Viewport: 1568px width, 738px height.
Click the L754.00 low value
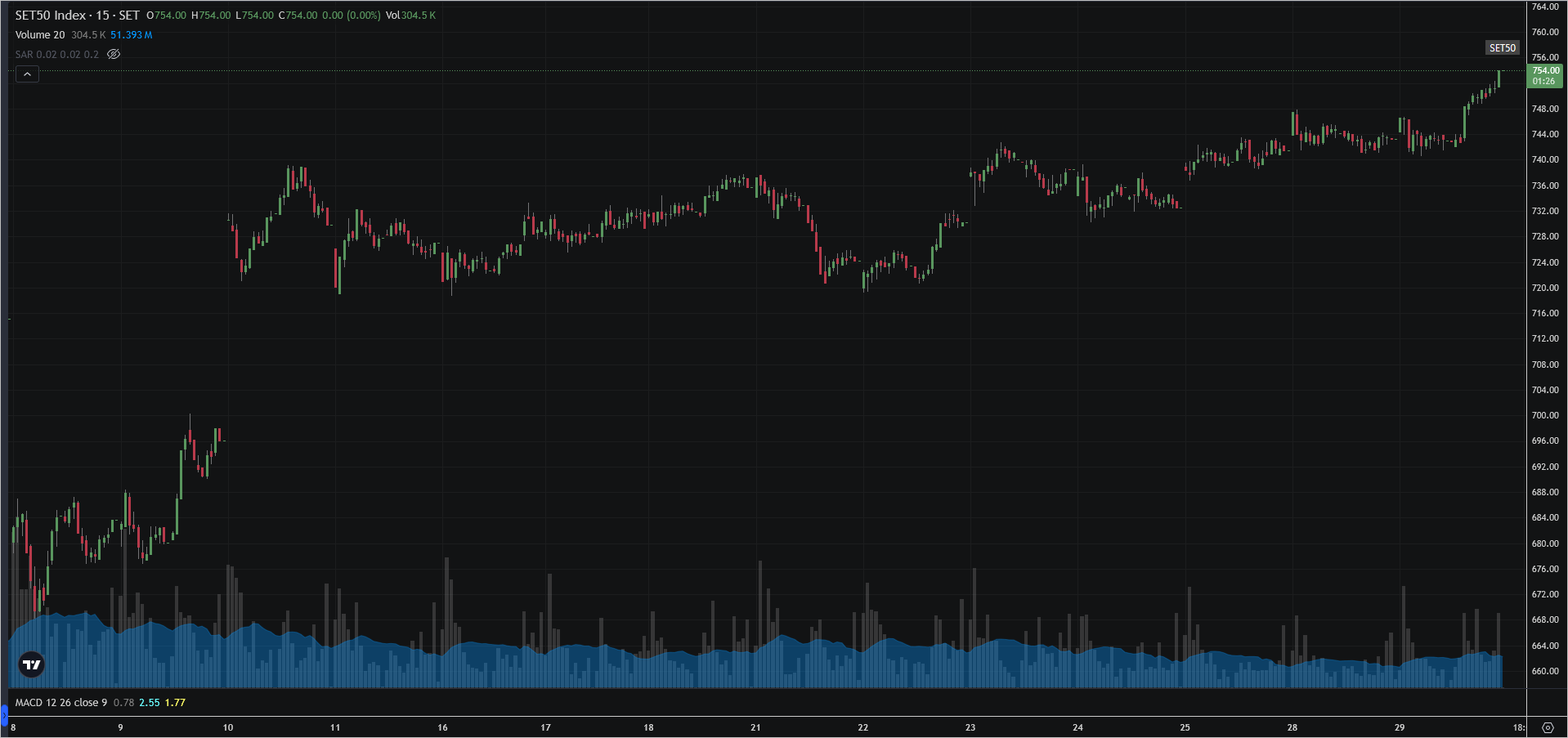[254, 16]
